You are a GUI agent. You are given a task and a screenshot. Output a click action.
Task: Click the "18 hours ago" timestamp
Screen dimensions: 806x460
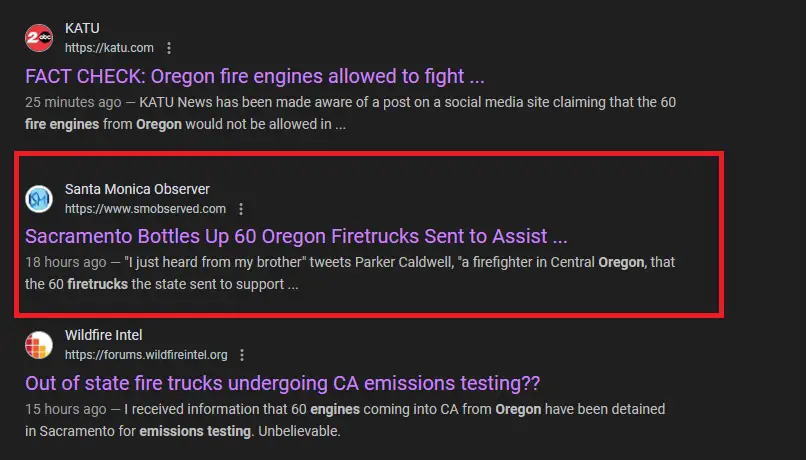[x=65, y=263]
